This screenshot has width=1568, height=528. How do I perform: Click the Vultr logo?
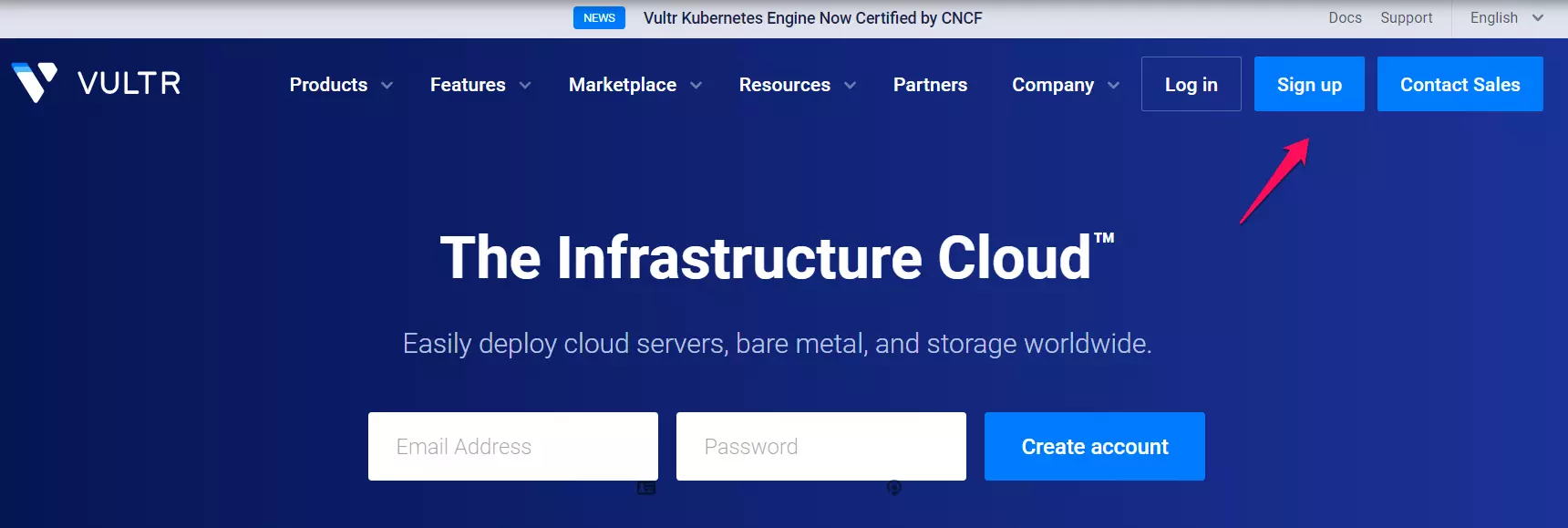coord(96,83)
